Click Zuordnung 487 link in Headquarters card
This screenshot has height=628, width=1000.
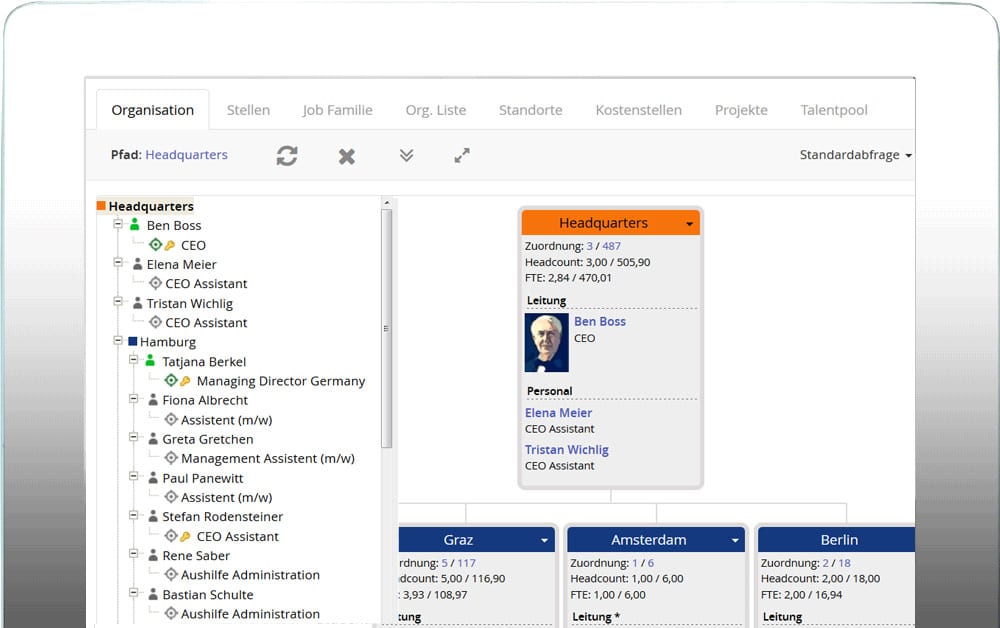coord(612,245)
